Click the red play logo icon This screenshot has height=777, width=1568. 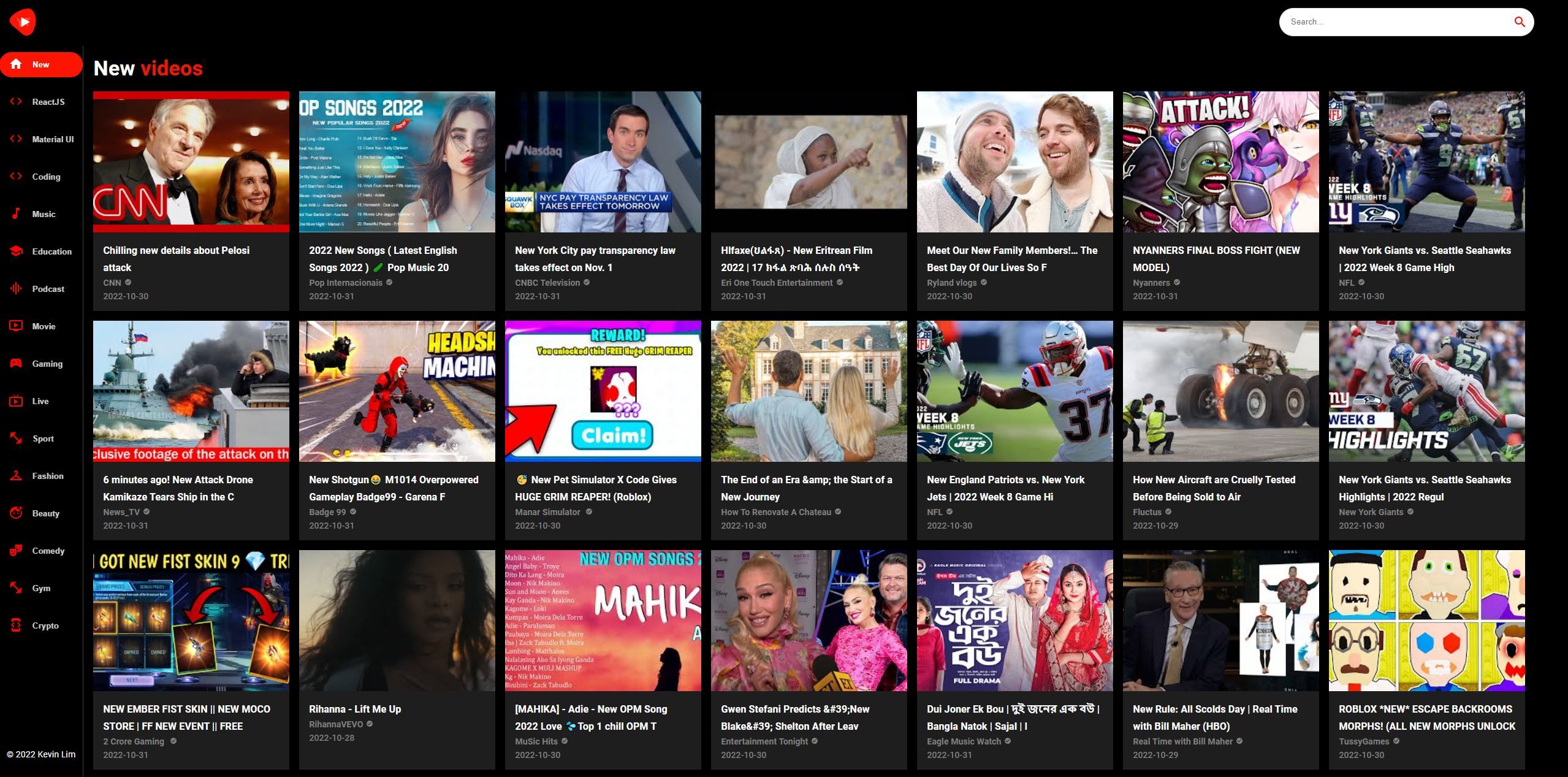(x=23, y=22)
